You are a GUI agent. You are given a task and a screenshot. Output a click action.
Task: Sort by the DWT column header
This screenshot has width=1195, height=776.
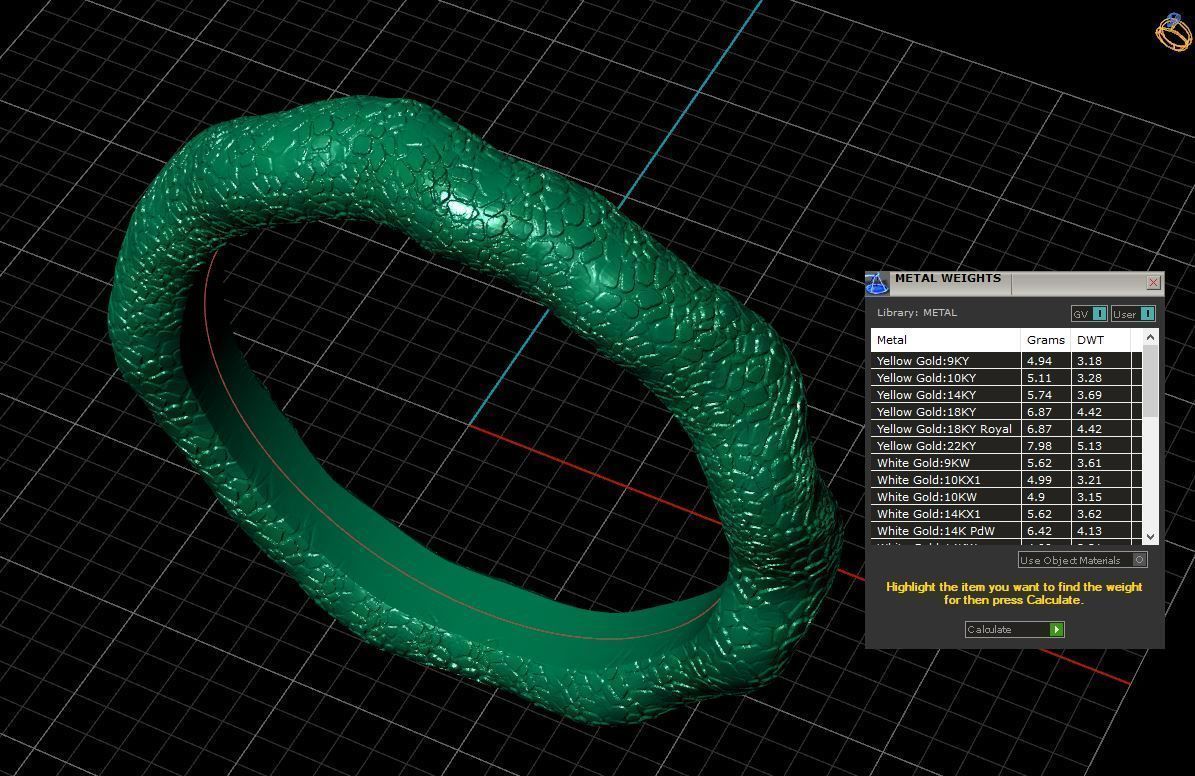click(x=1100, y=340)
